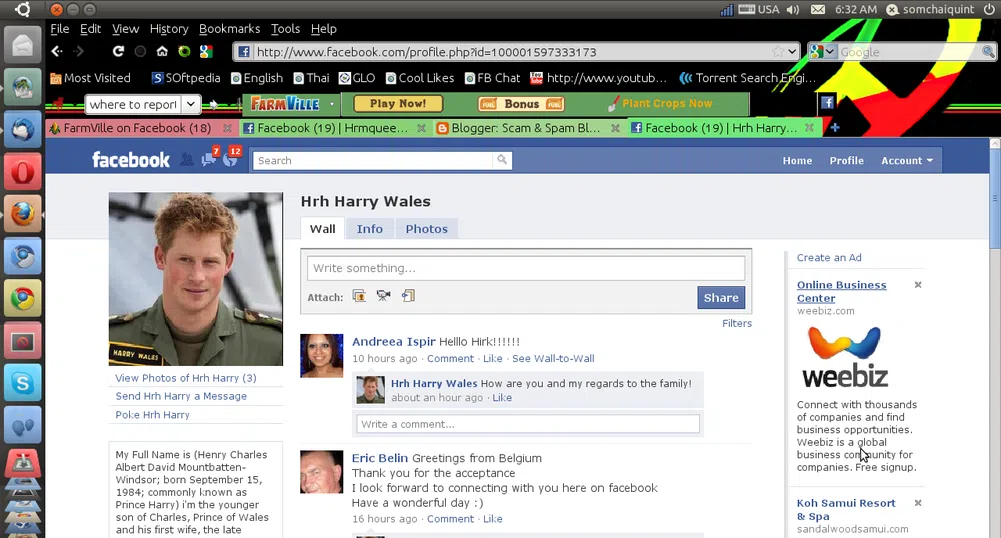The height and width of the screenshot is (538, 1001).
Task: Close the Online Business Center ad
Action: (918, 285)
